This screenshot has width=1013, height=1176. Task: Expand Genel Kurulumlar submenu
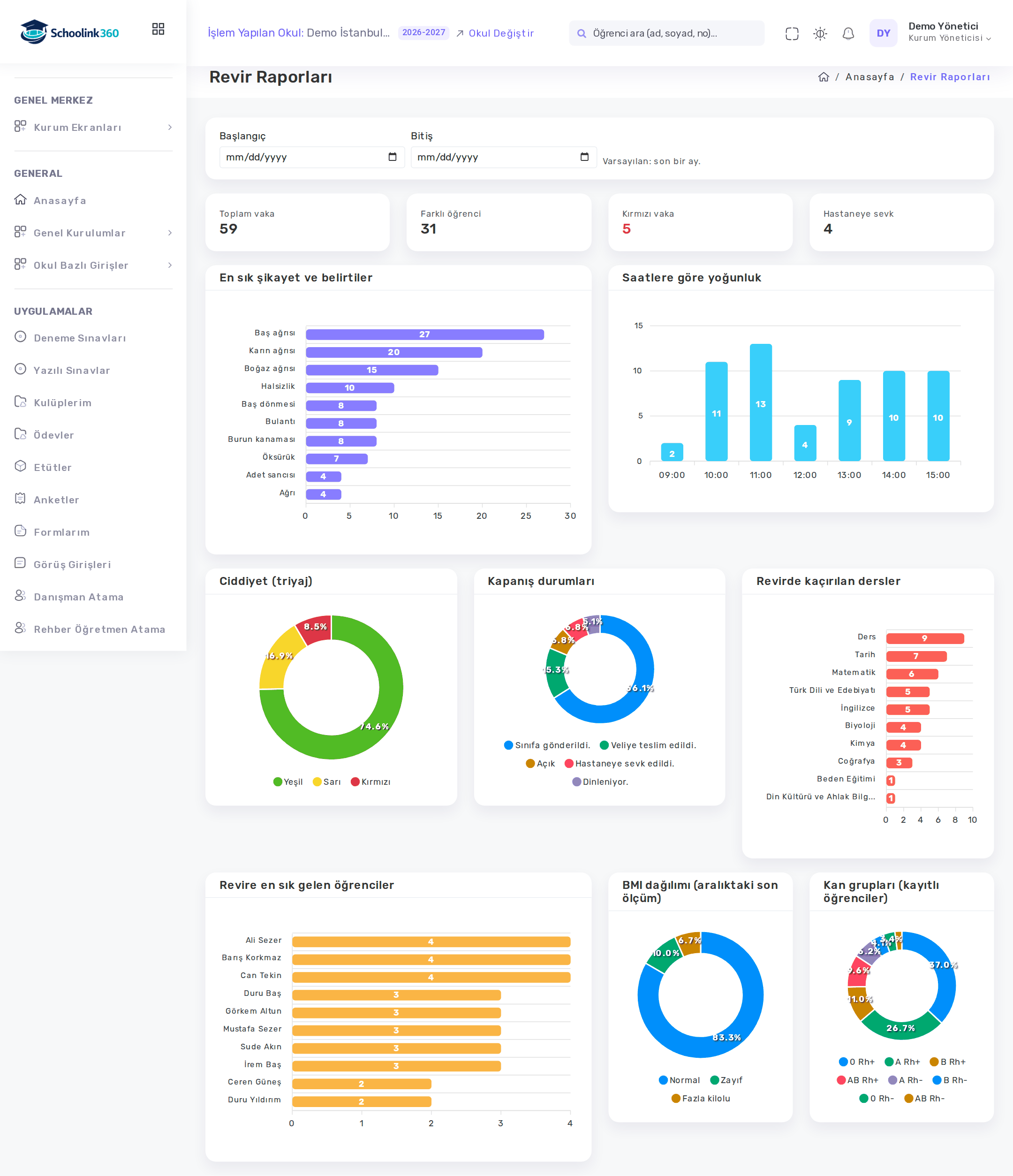[93, 233]
